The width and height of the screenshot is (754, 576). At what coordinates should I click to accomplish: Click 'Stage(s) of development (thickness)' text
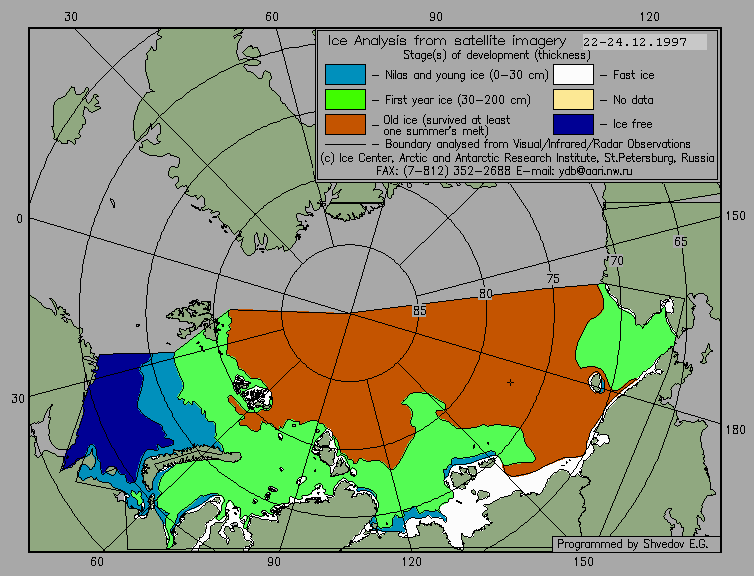[497, 55]
